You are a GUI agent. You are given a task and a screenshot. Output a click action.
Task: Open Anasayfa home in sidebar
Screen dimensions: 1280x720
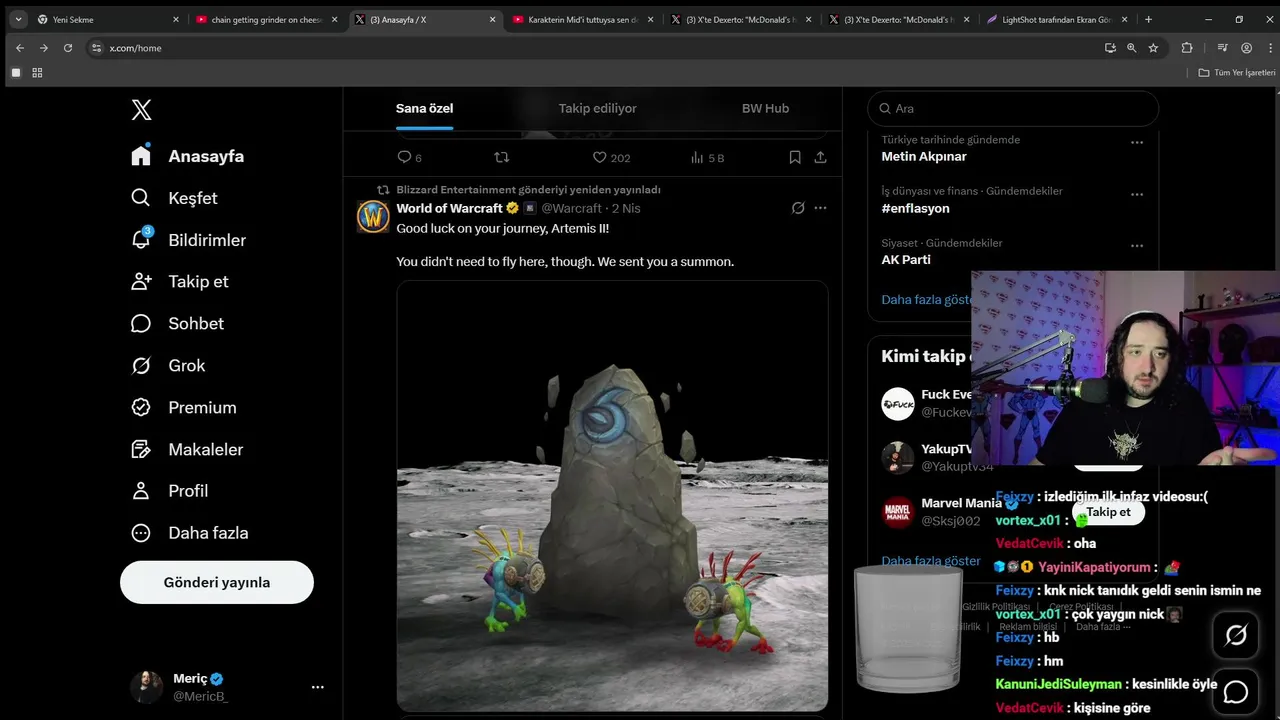pyautogui.click(x=187, y=156)
